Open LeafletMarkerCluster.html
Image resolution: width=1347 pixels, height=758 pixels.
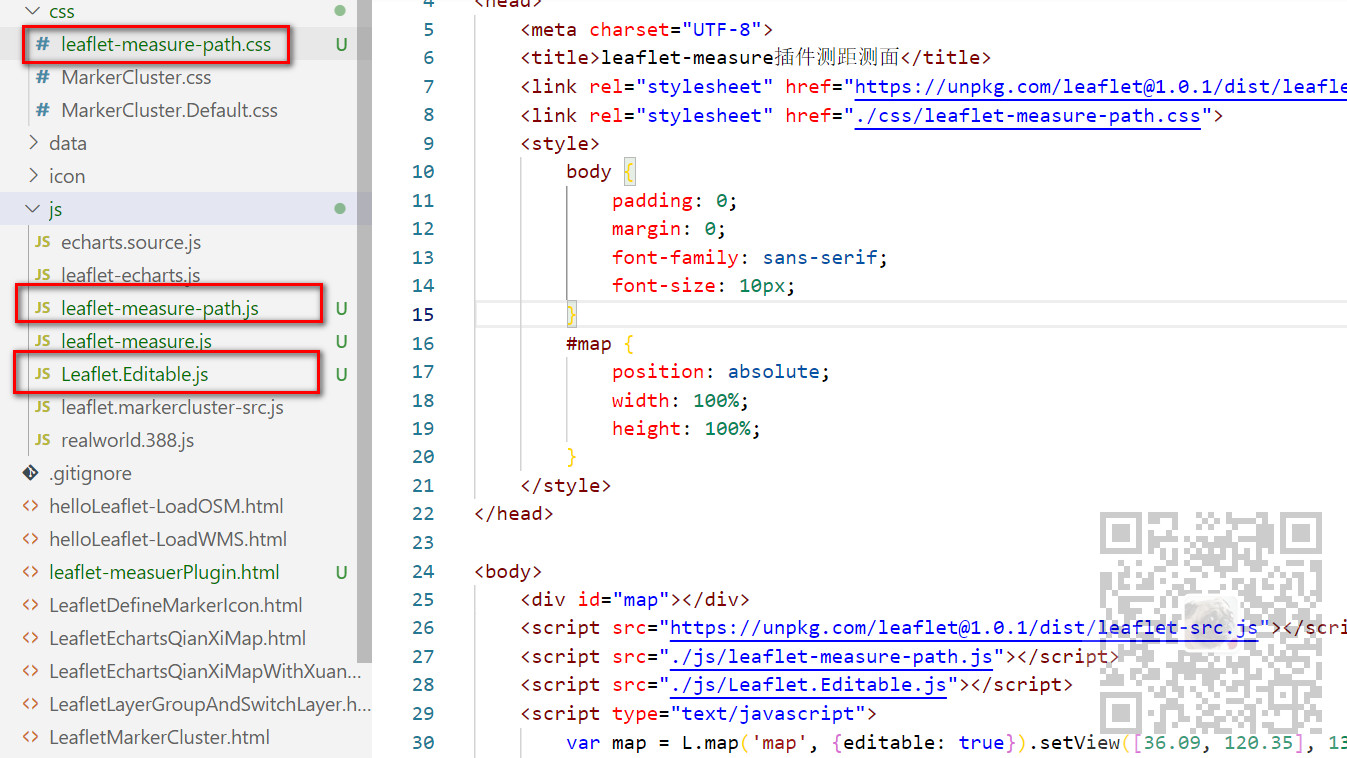coord(159,737)
